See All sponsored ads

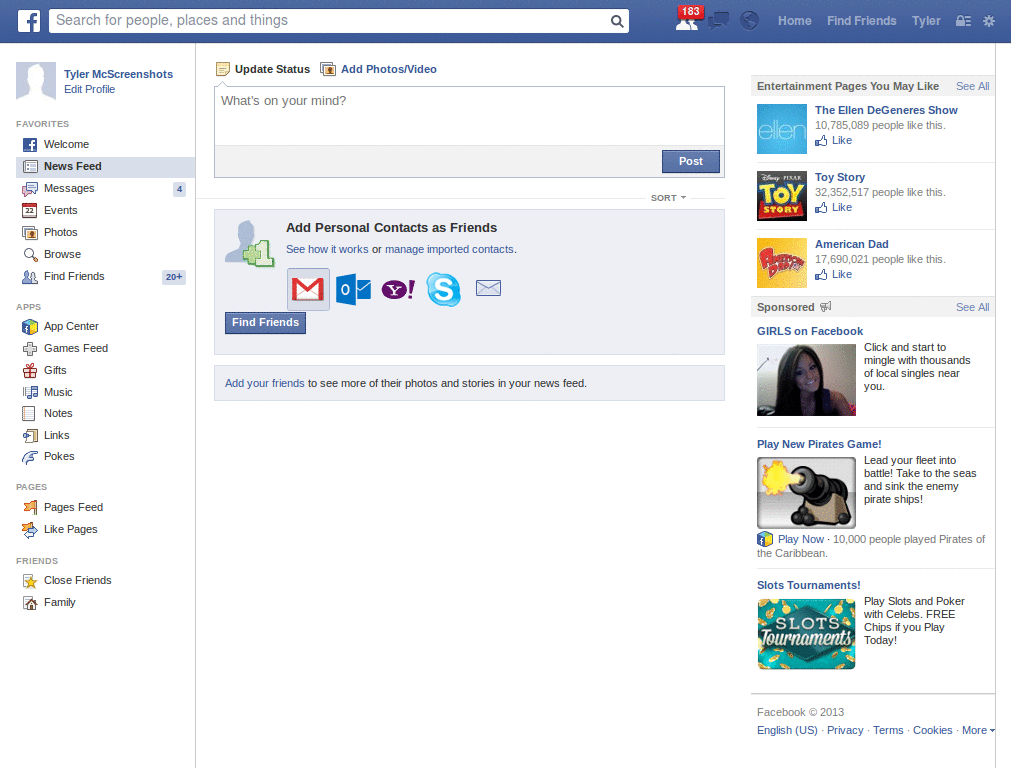point(972,307)
